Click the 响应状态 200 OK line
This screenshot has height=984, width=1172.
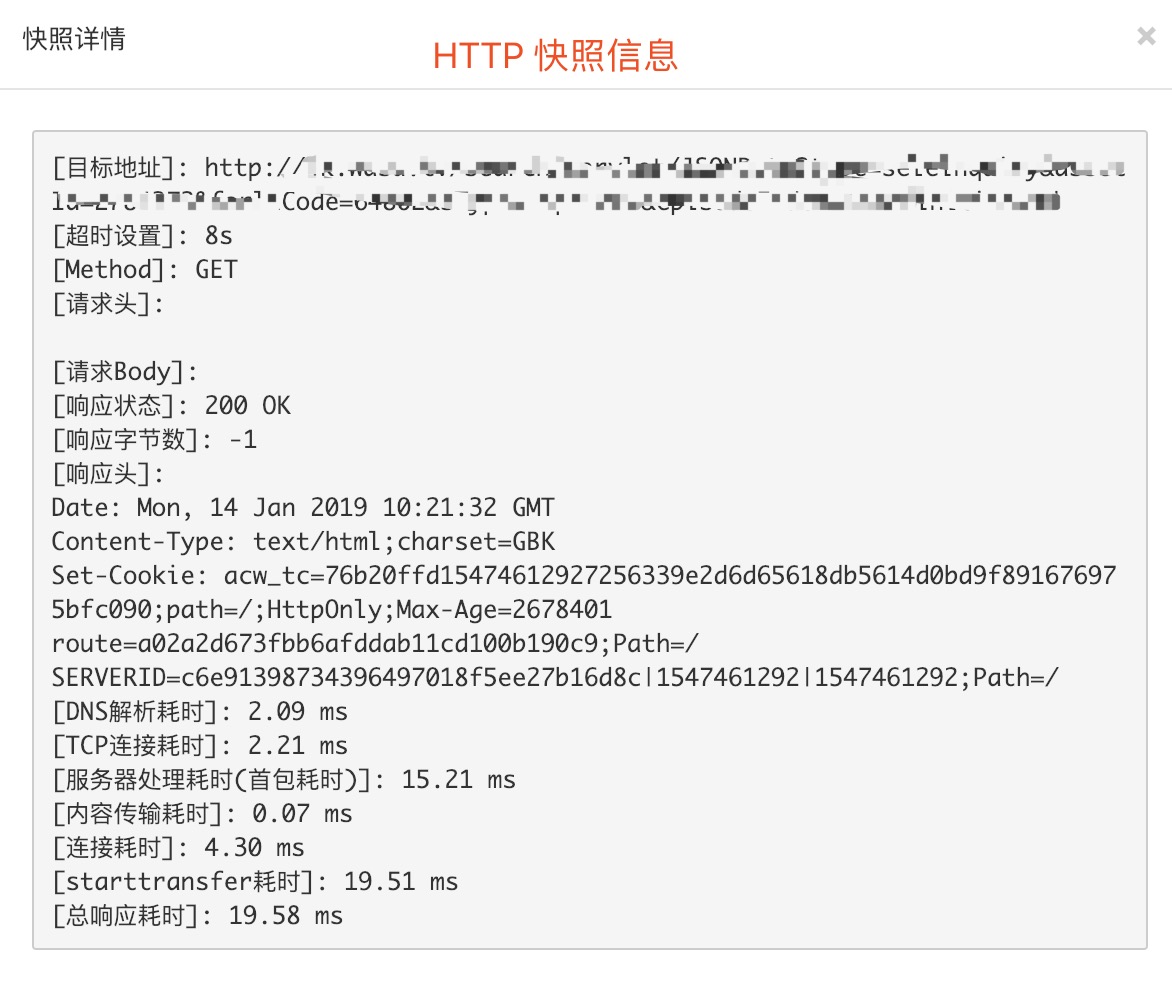point(171,406)
